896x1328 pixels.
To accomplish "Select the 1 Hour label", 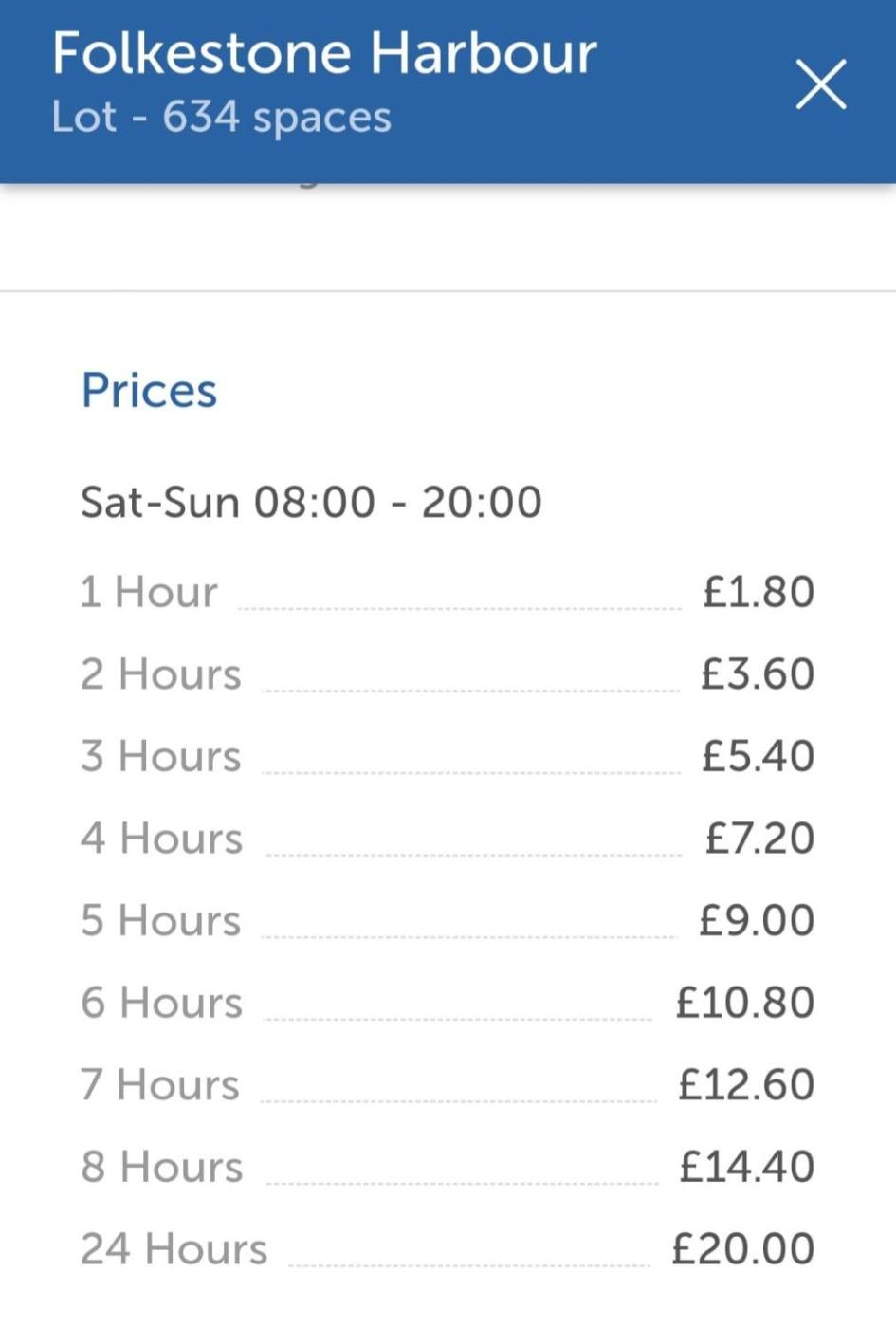I will coord(149,592).
